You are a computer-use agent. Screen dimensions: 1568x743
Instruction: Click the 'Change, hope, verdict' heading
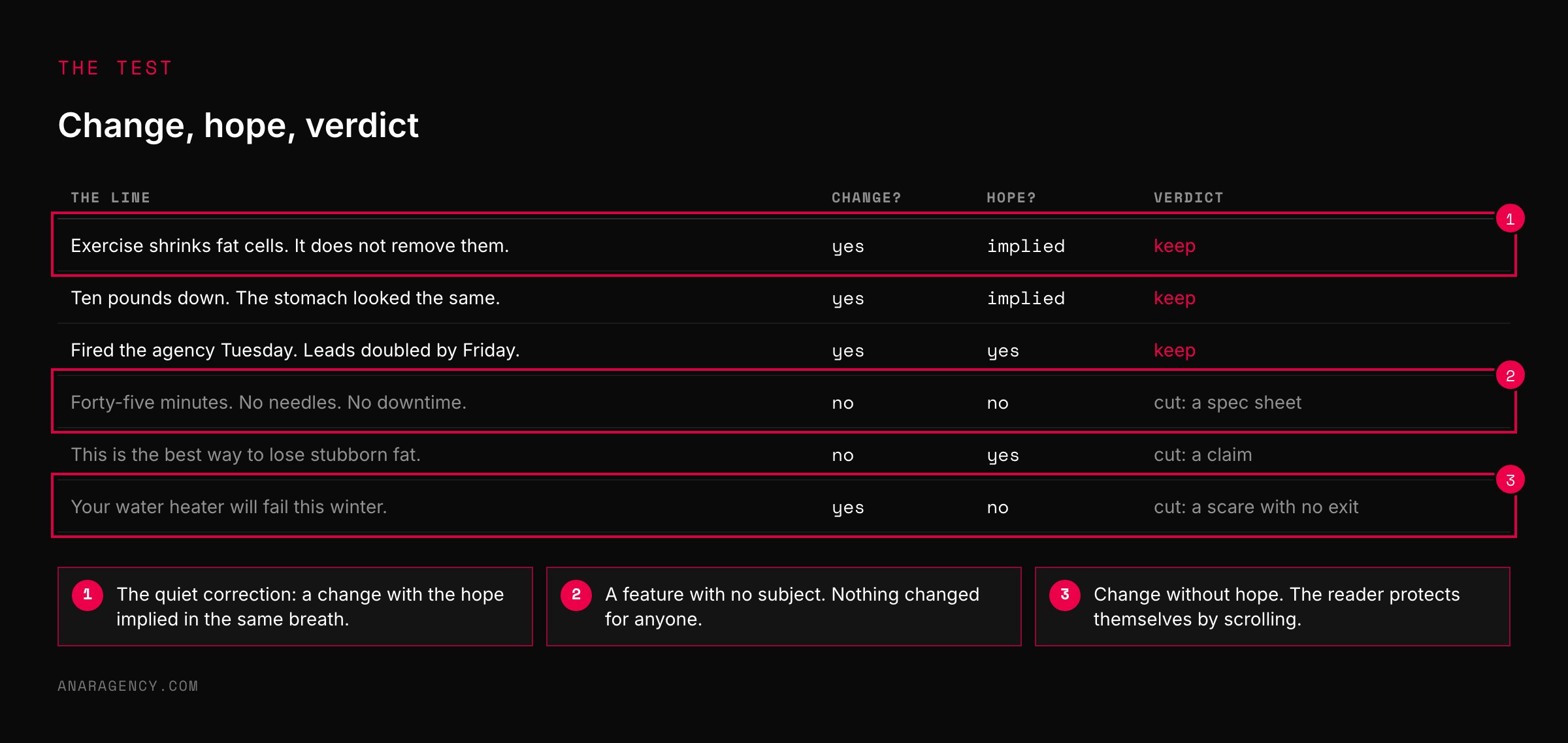(238, 126)
